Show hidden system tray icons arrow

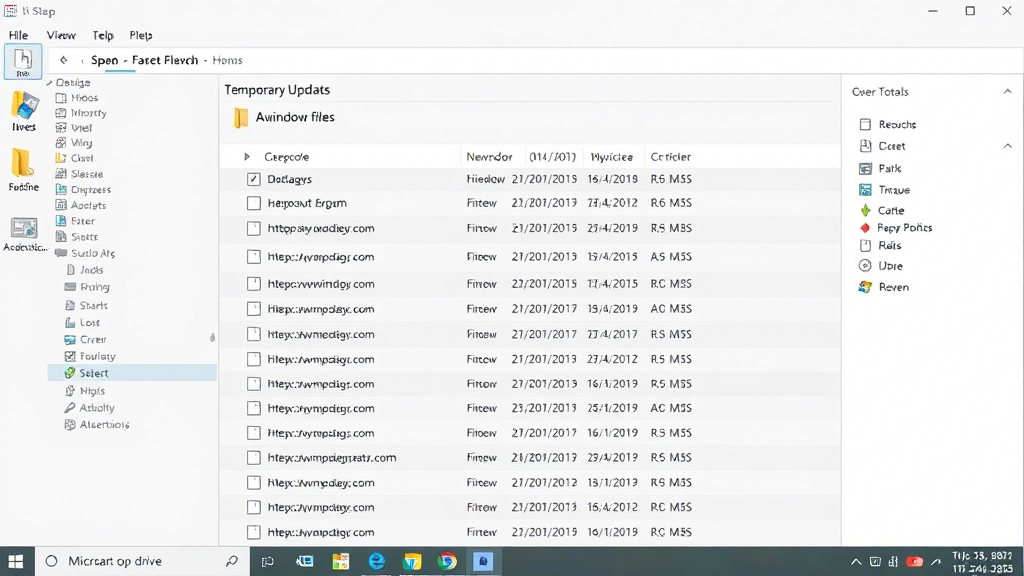[x=856, y=562]
